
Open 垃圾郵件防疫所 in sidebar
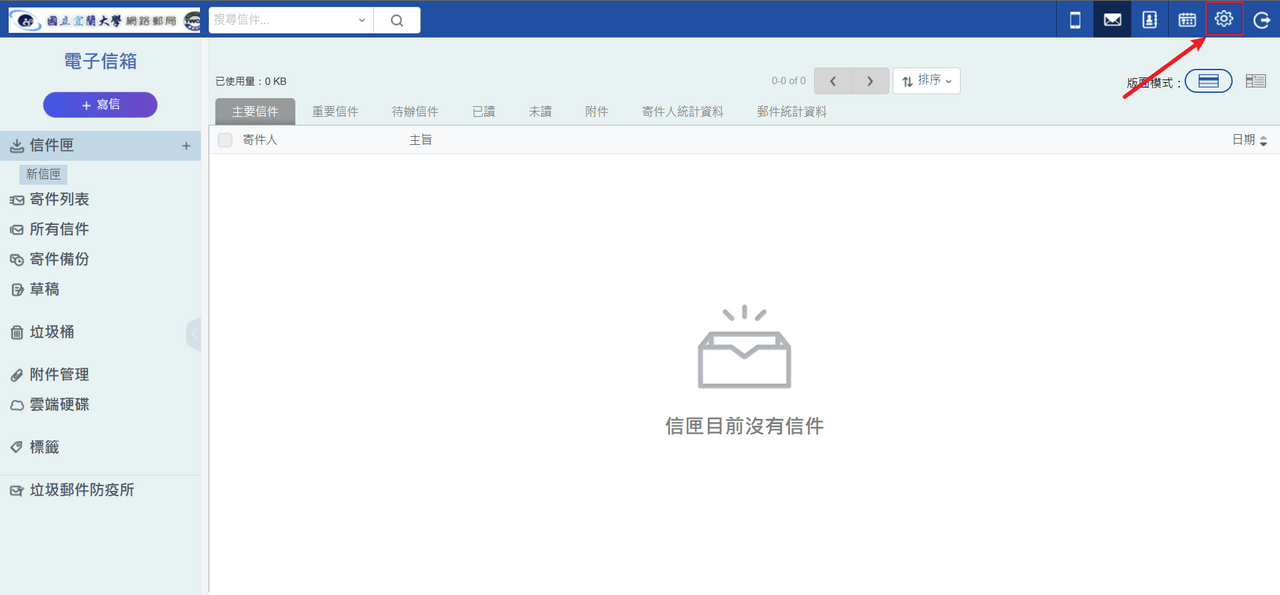(82, 490)
